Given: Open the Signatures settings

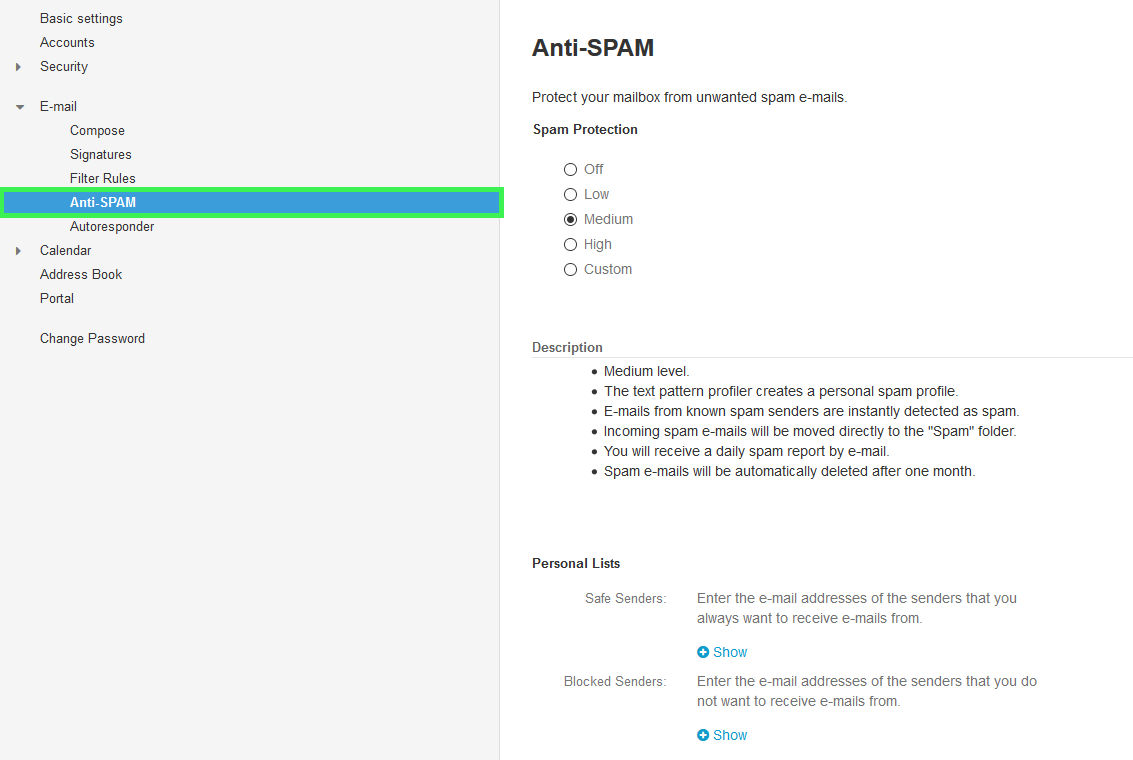Looking at the screenshot, I should 100,155.
